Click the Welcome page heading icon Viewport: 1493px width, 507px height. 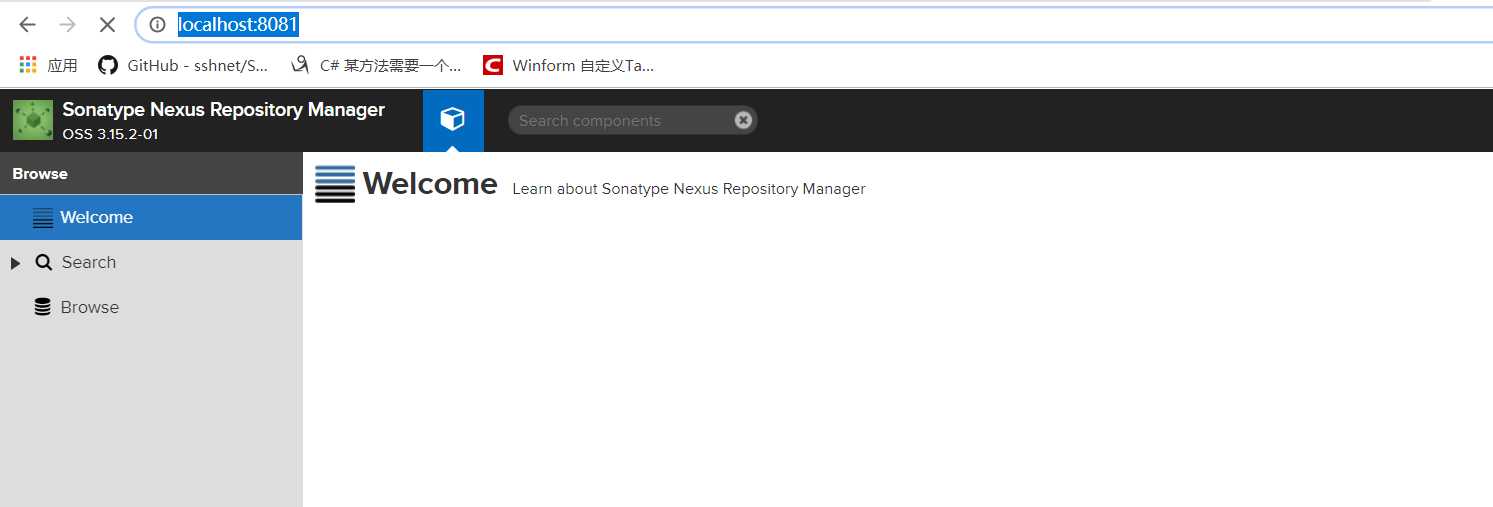point(335,184)
